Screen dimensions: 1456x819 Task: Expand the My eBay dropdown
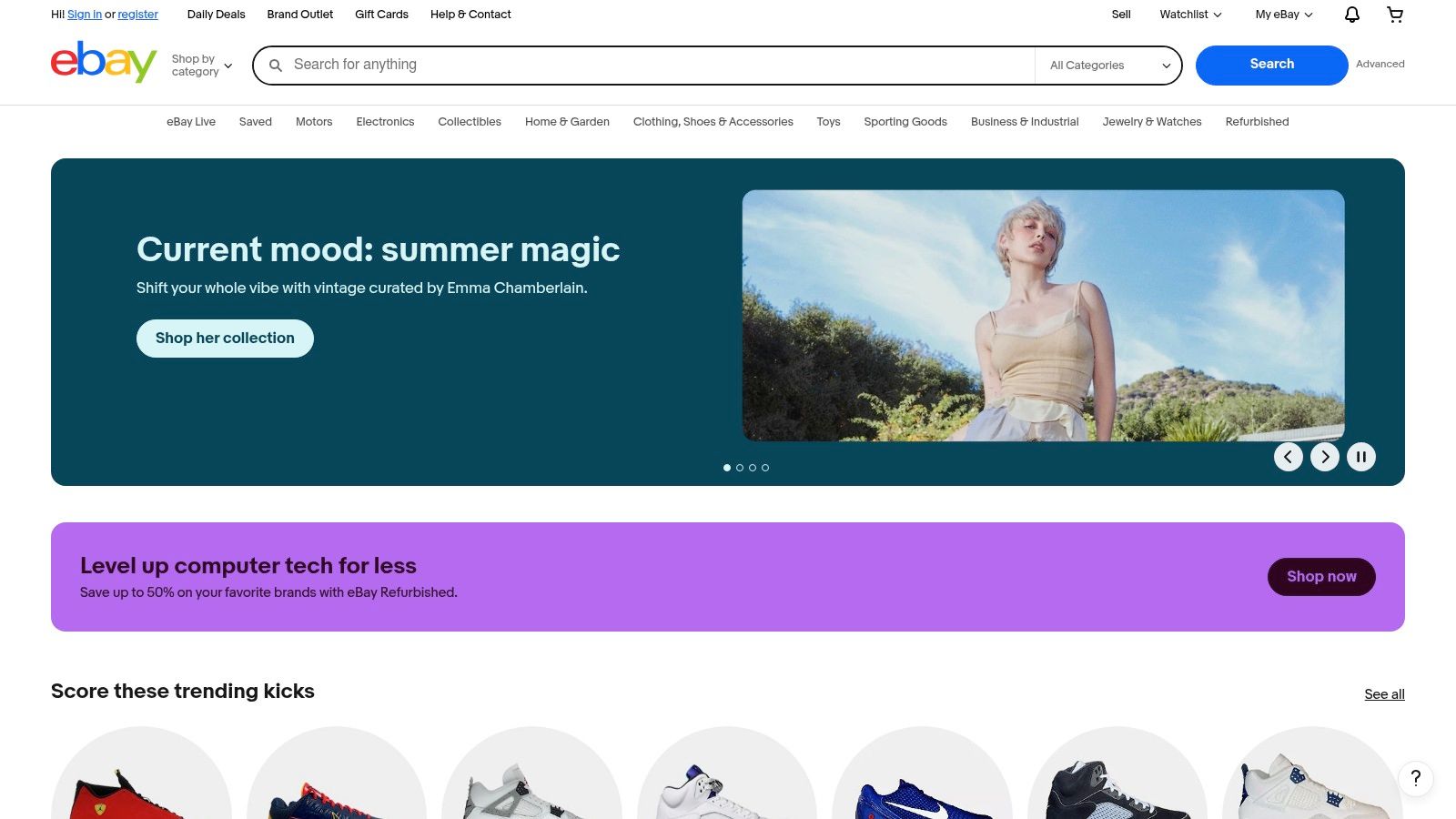(1284, 15)
